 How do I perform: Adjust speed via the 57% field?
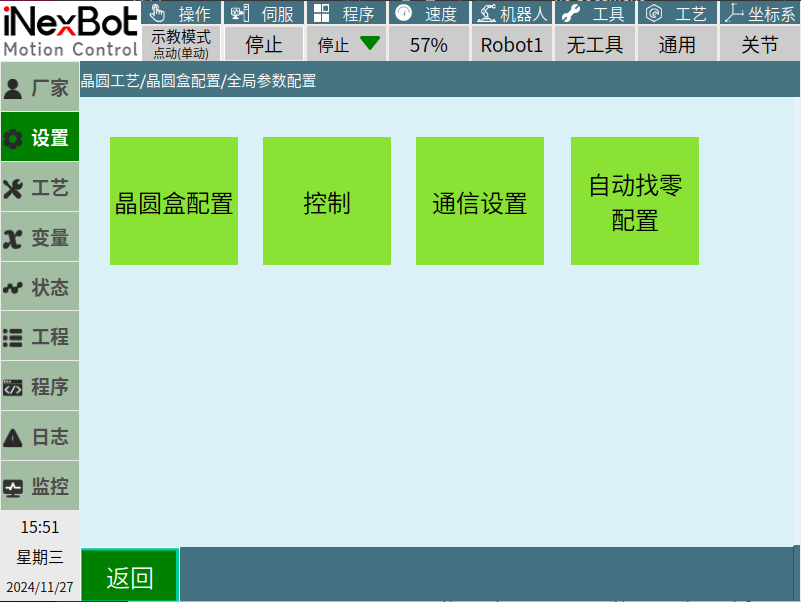pyautogui.click(x=428, y=45)
